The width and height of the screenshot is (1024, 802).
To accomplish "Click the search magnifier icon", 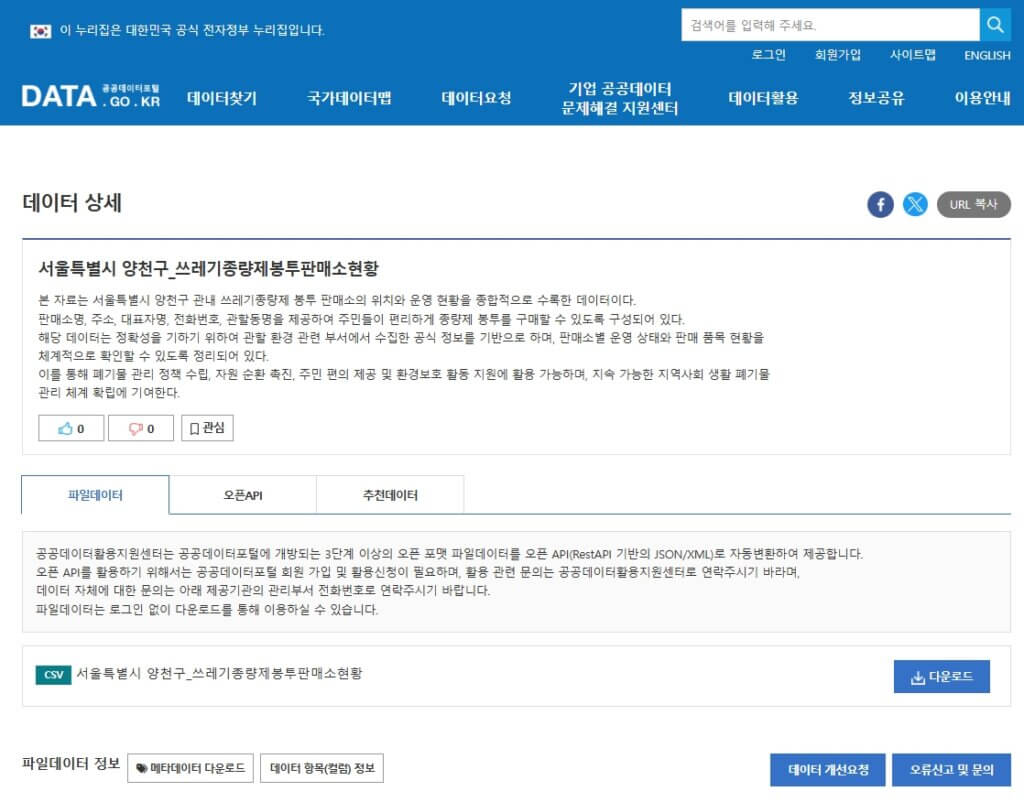I will pyautogui.click(x=995, y=22).
